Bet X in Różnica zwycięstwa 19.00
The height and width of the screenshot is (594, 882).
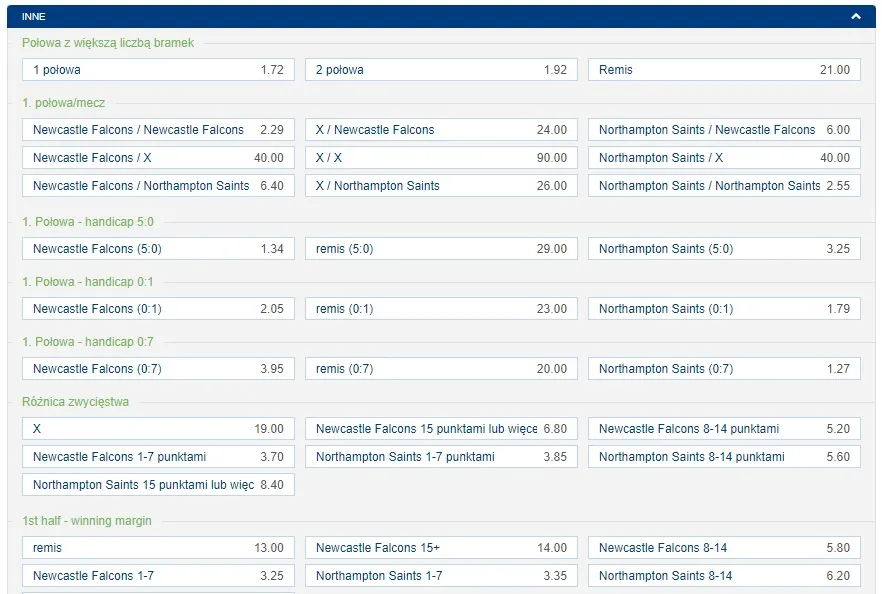click(x=158, y=429)
